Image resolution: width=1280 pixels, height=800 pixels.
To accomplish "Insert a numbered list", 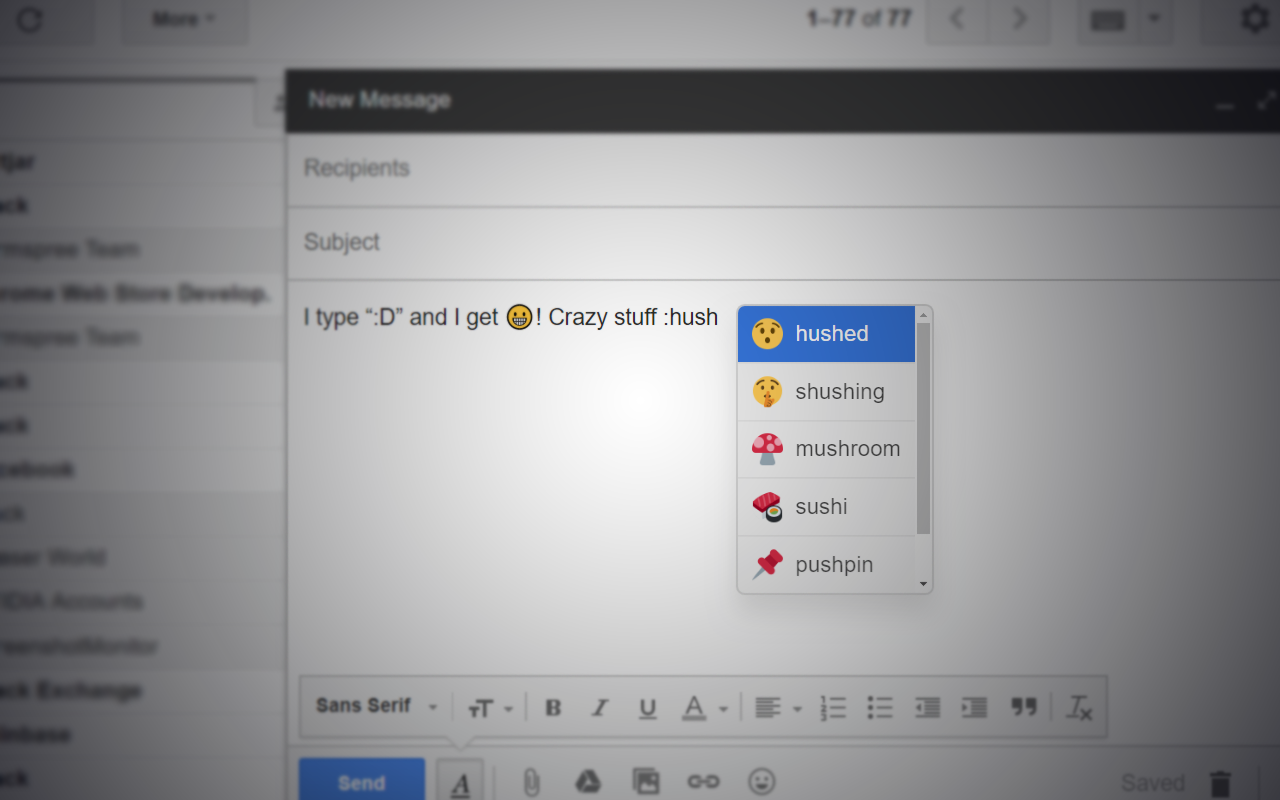I will (832, 708).
